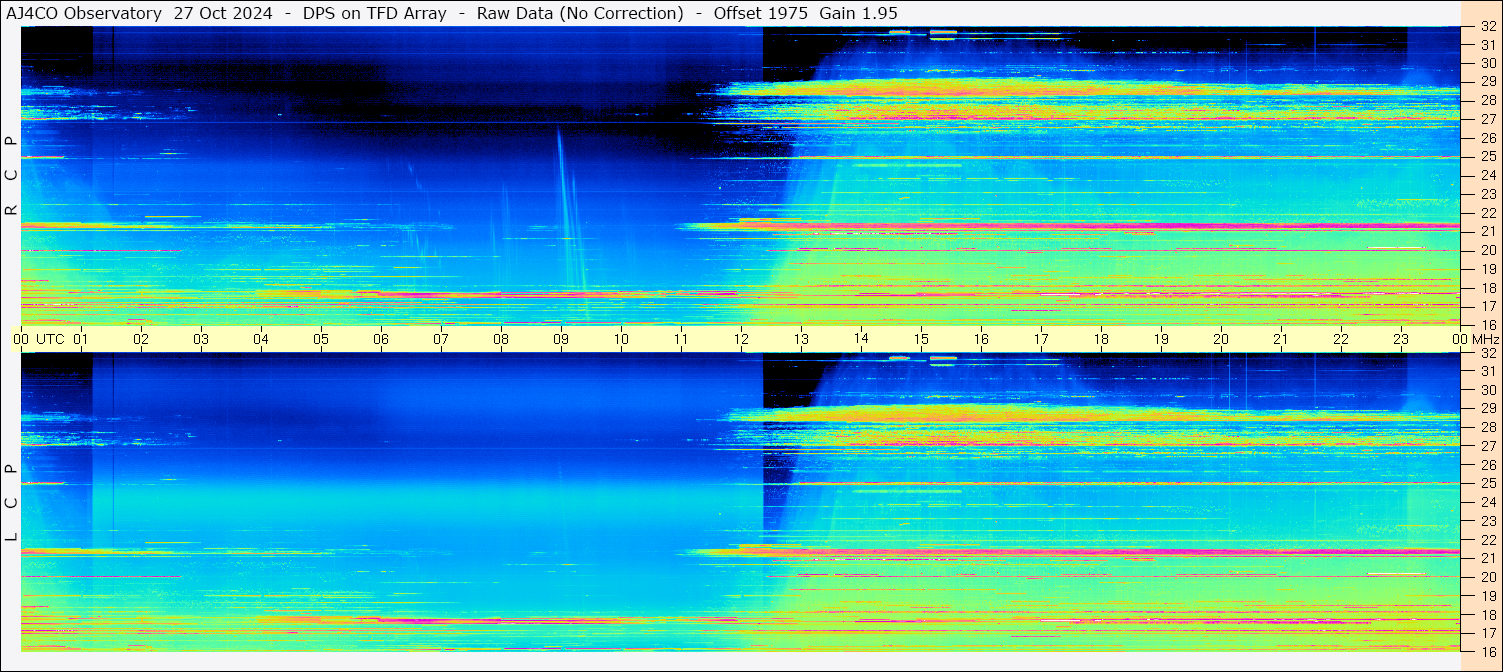Click 30 on the RCP frequency scale

point(1488,63)
